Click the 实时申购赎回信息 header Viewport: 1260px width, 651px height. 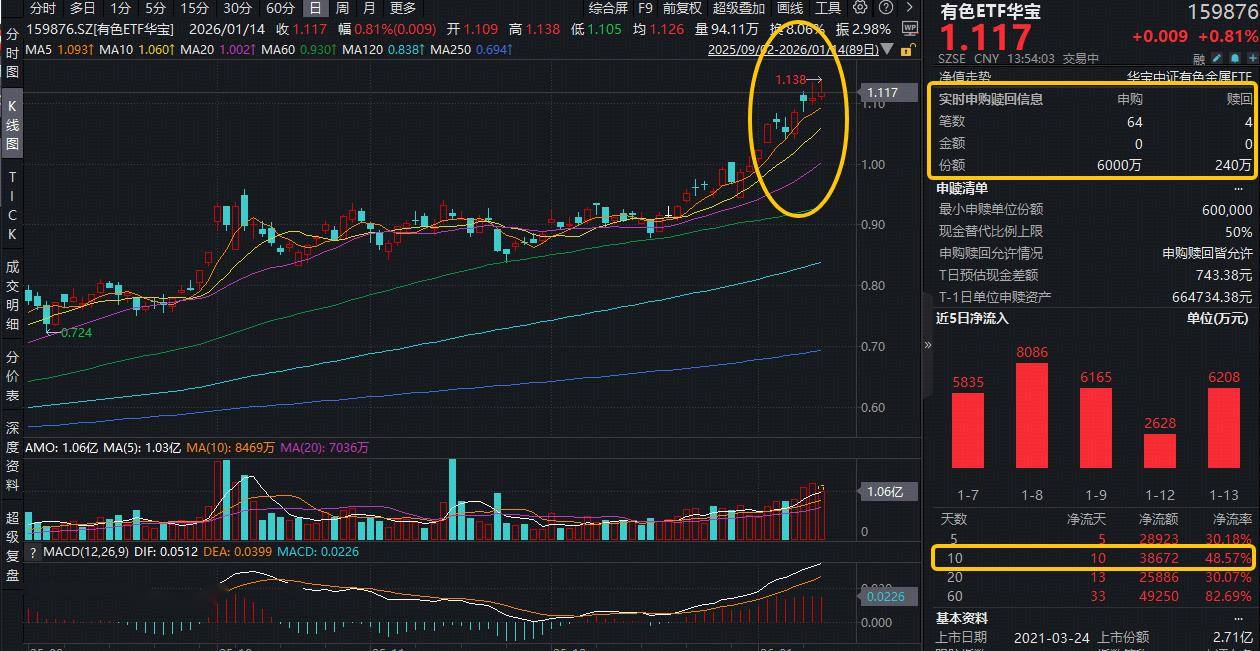pyautogui.click(x=990, y=99)
